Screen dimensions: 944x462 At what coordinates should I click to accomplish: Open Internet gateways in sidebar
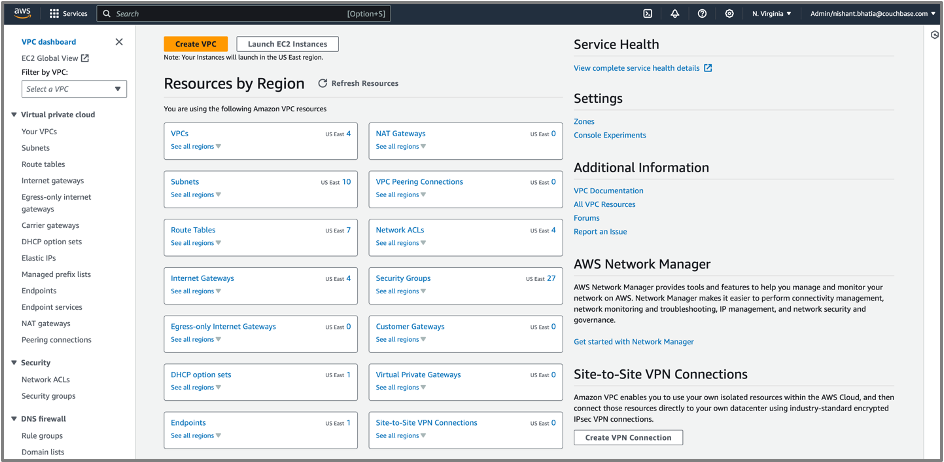(52, 181)
